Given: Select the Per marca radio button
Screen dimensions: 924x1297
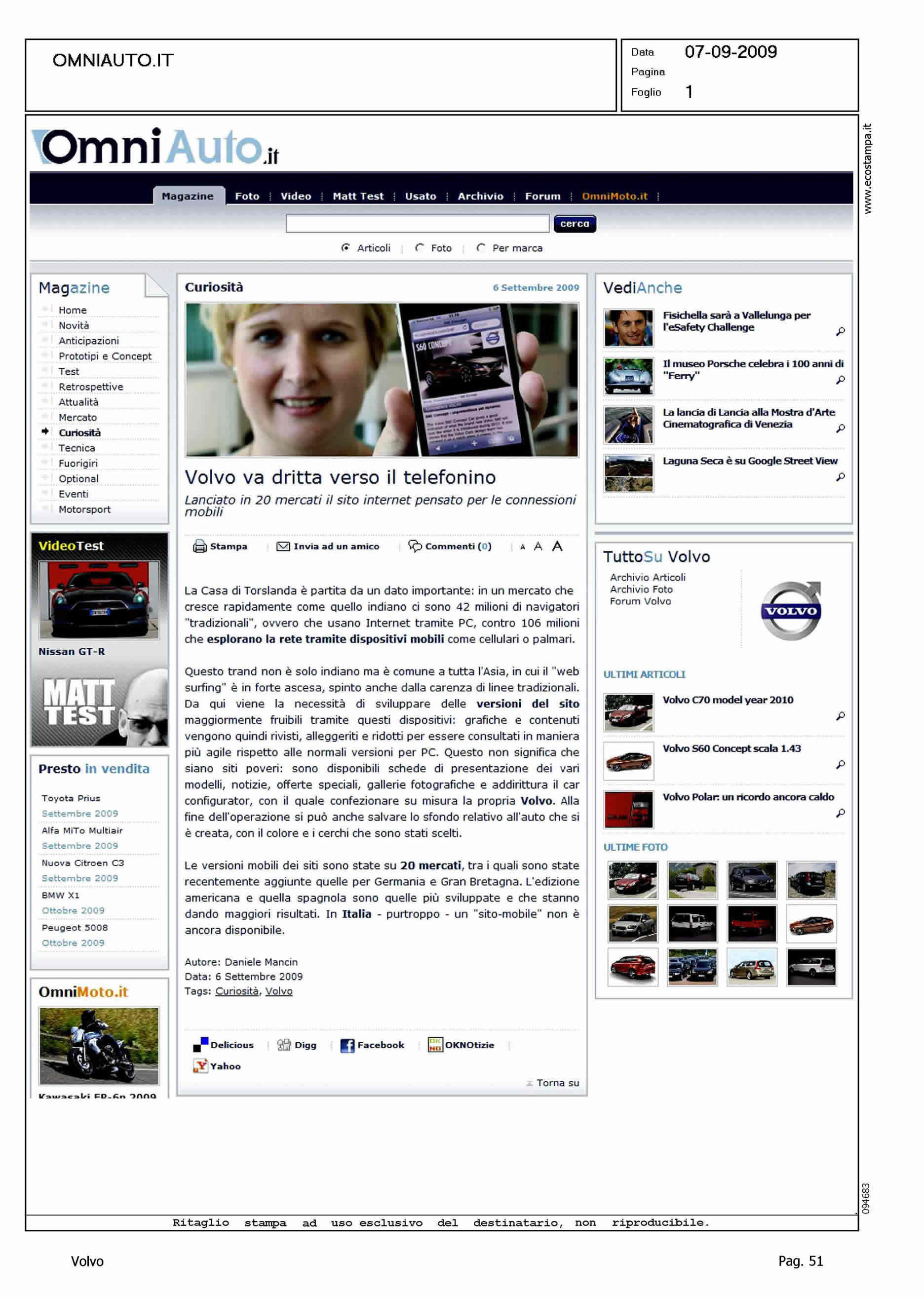Looking at the screenshot, I should point(481,247).
